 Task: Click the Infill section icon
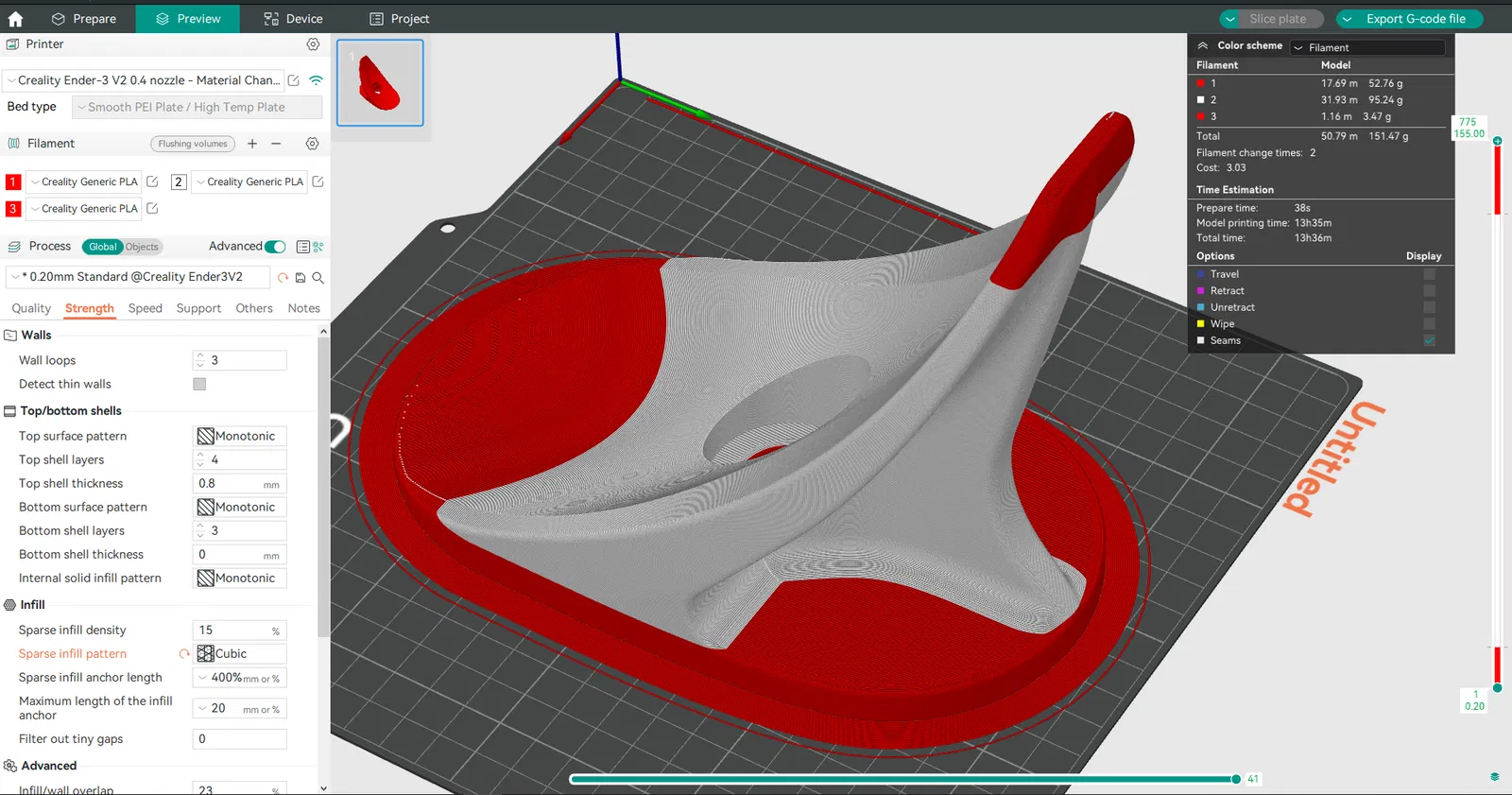(10, 605)
